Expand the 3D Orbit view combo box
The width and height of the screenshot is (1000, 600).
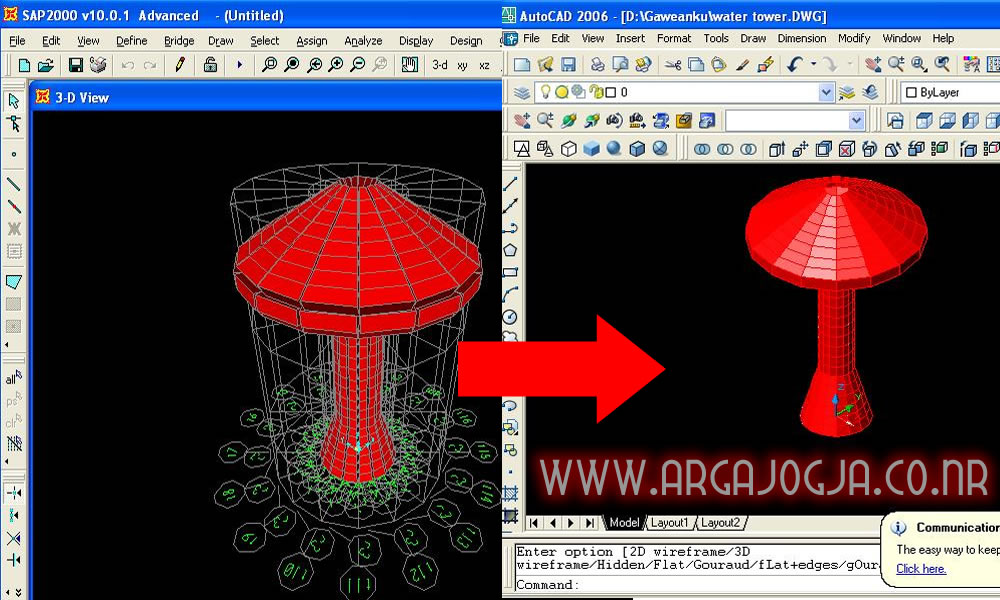coord(857,121)
